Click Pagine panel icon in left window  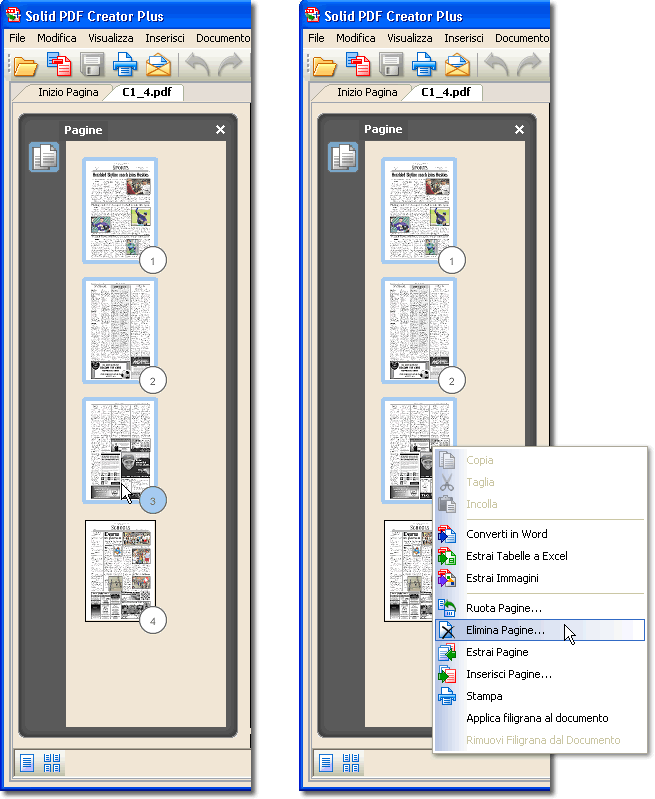(44, 157)
